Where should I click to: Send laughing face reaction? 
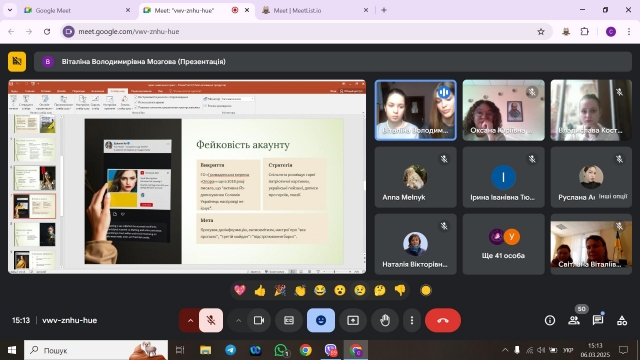[320, 290]
